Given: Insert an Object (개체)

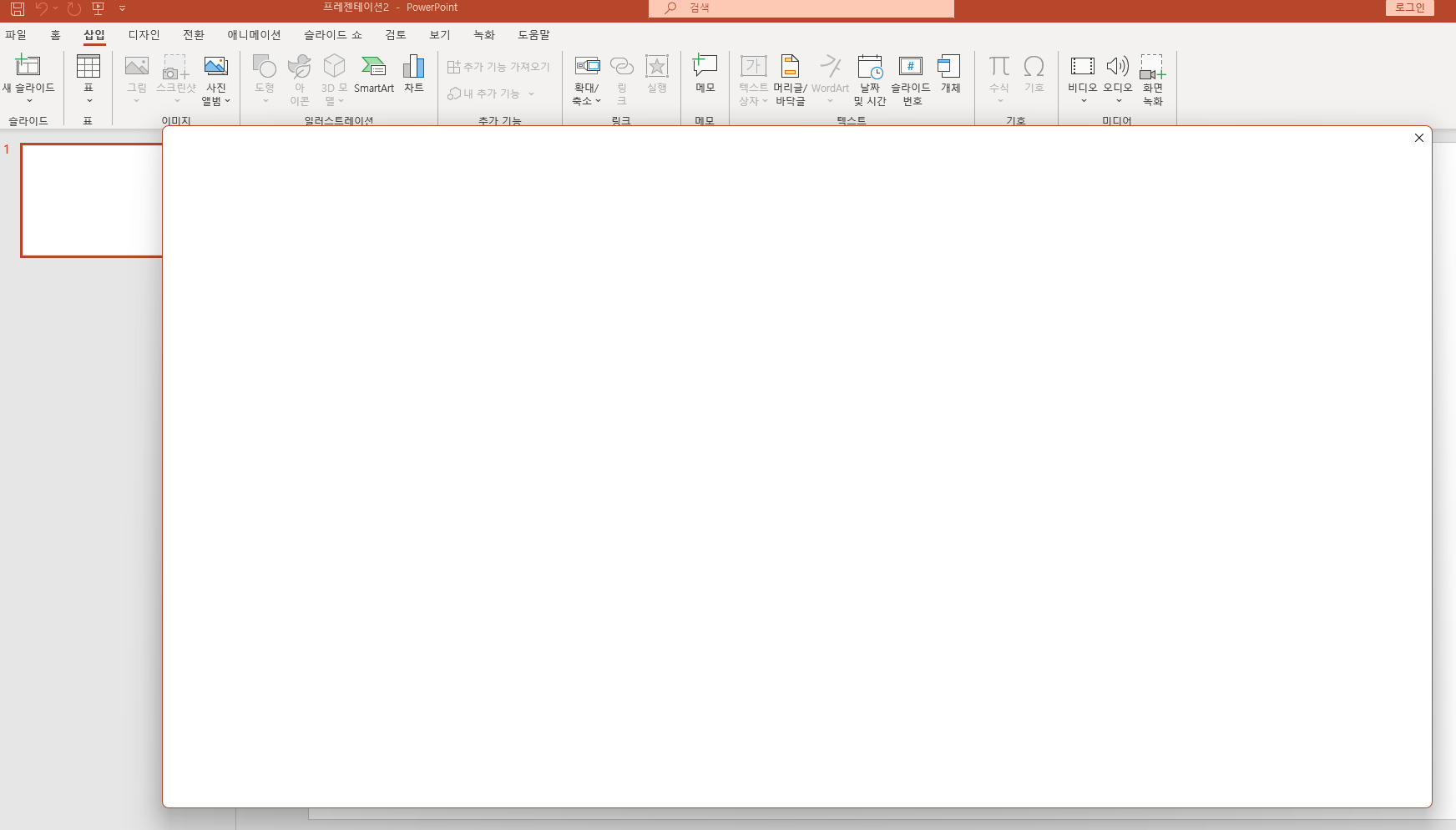Looking at the screenshot, I should 950,74.
